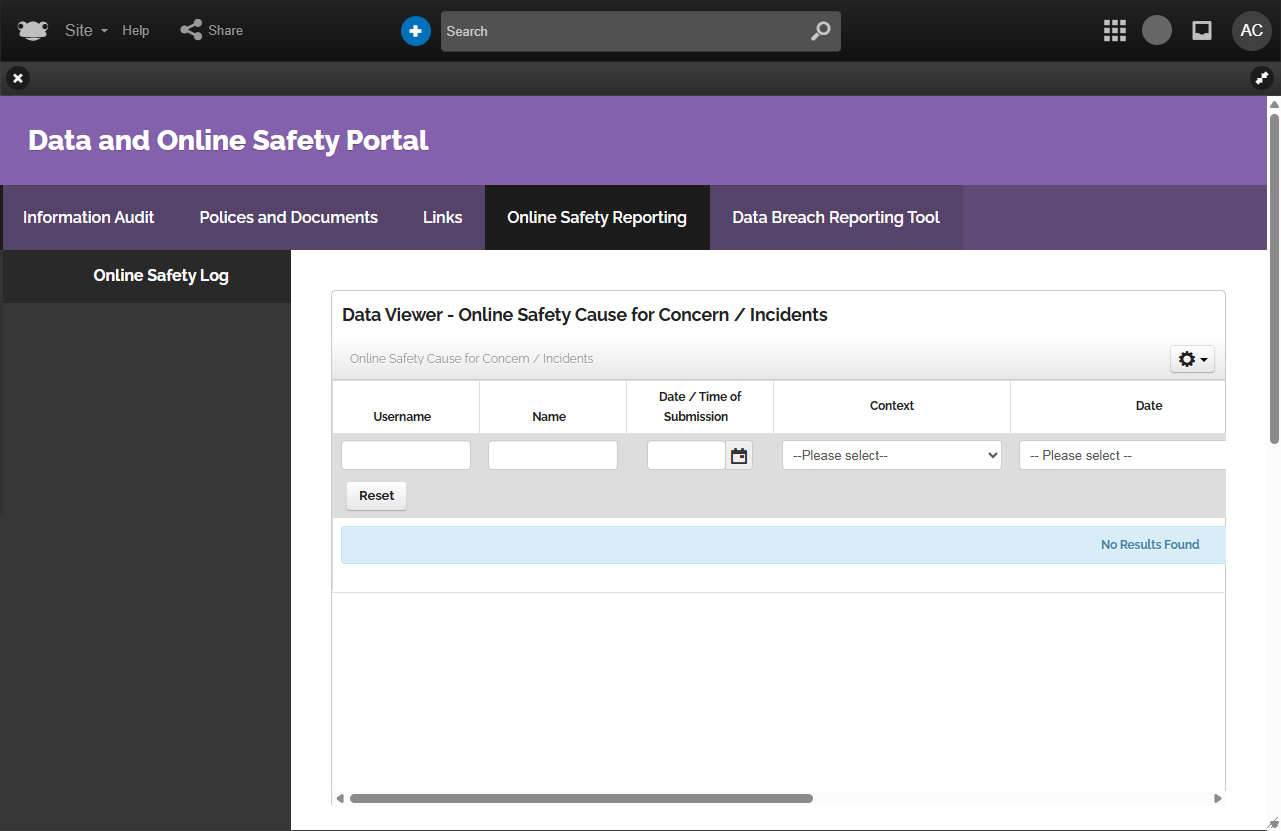Open the notifications inbox icon
This screenshot has height=831, width=1281.
pyautogui.click(x=1202, y=31)
